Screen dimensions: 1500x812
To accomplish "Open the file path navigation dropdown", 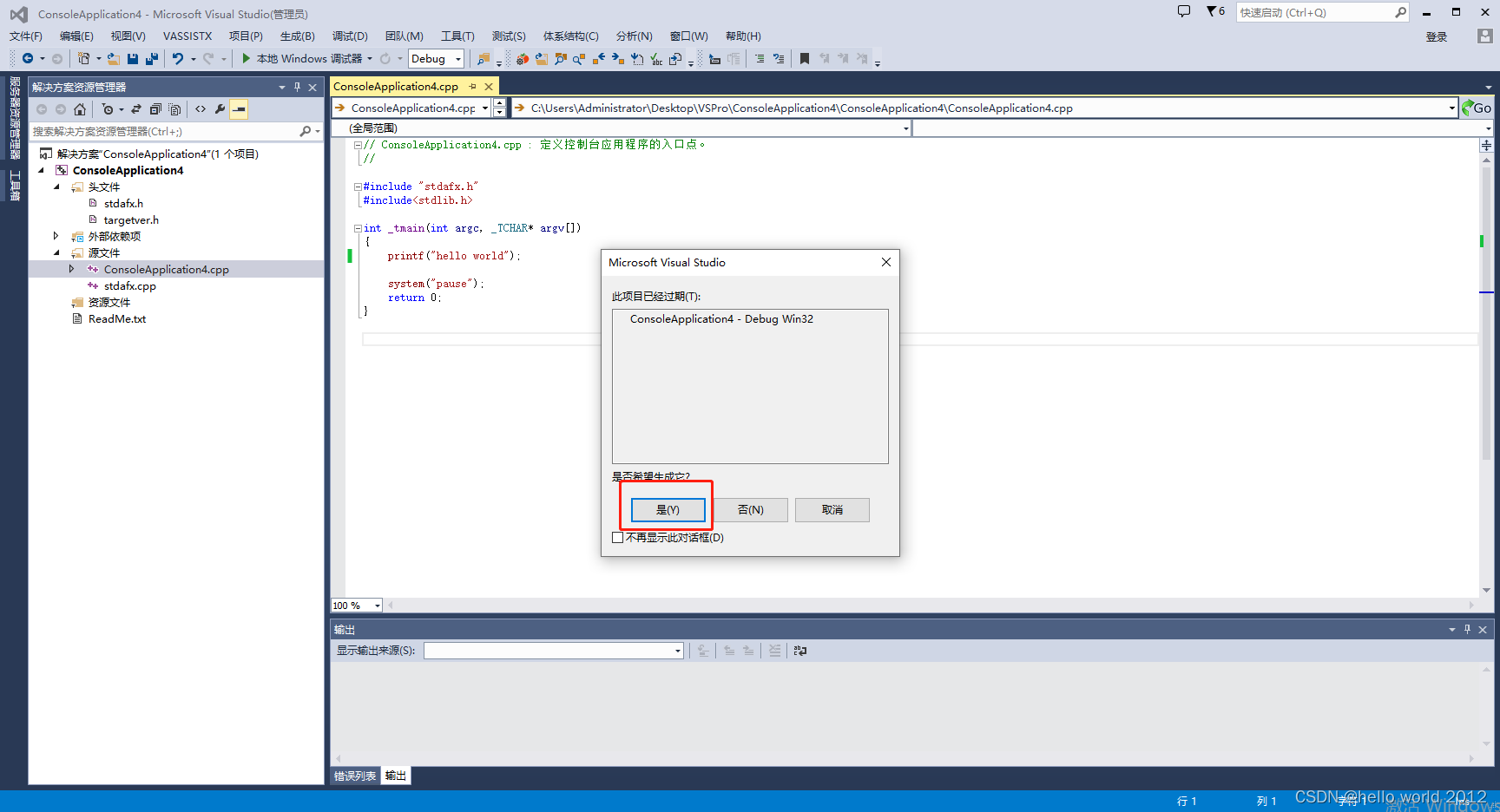I will coord(1452,108).
